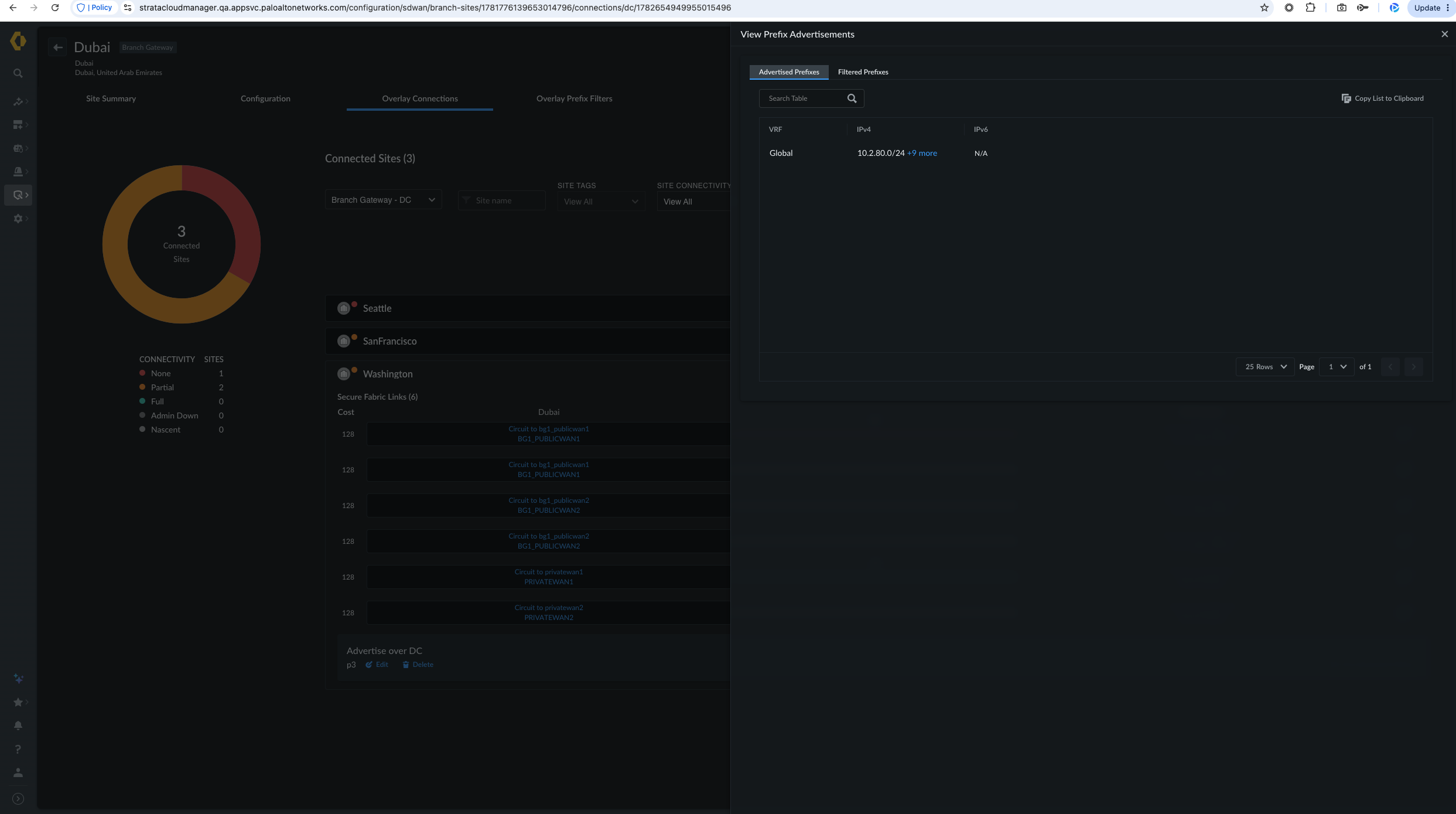Image resolution: width=1456 pixels, height=814 pixels.
Task: Click the browser forward arrow
Action: point(34,8)
